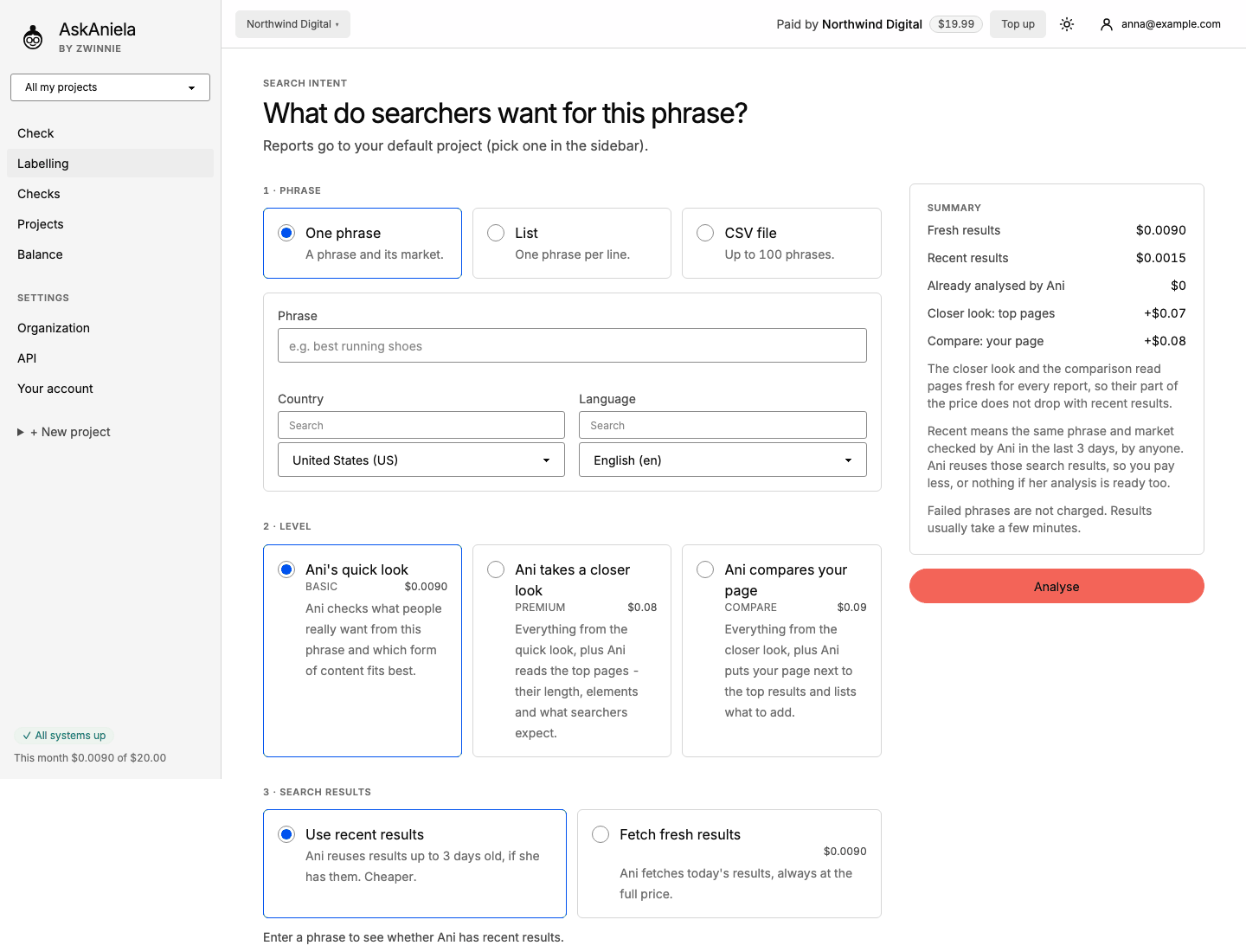The height and width of the screenshot is (952, 1246).
Task: Go to Projects in the sidebar
Action: tap(110, 224)
